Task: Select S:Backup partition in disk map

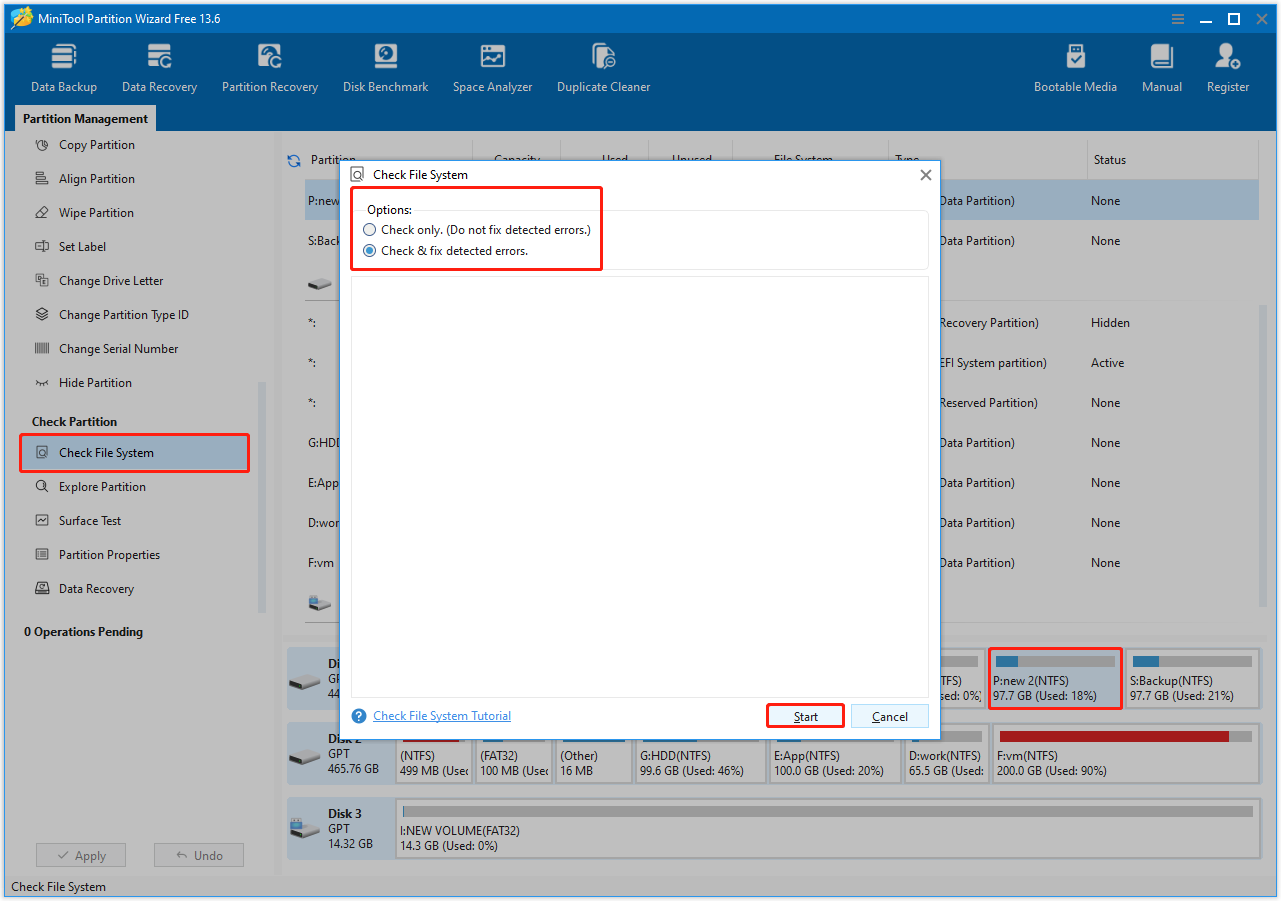Action: [x=1192, y=678]
